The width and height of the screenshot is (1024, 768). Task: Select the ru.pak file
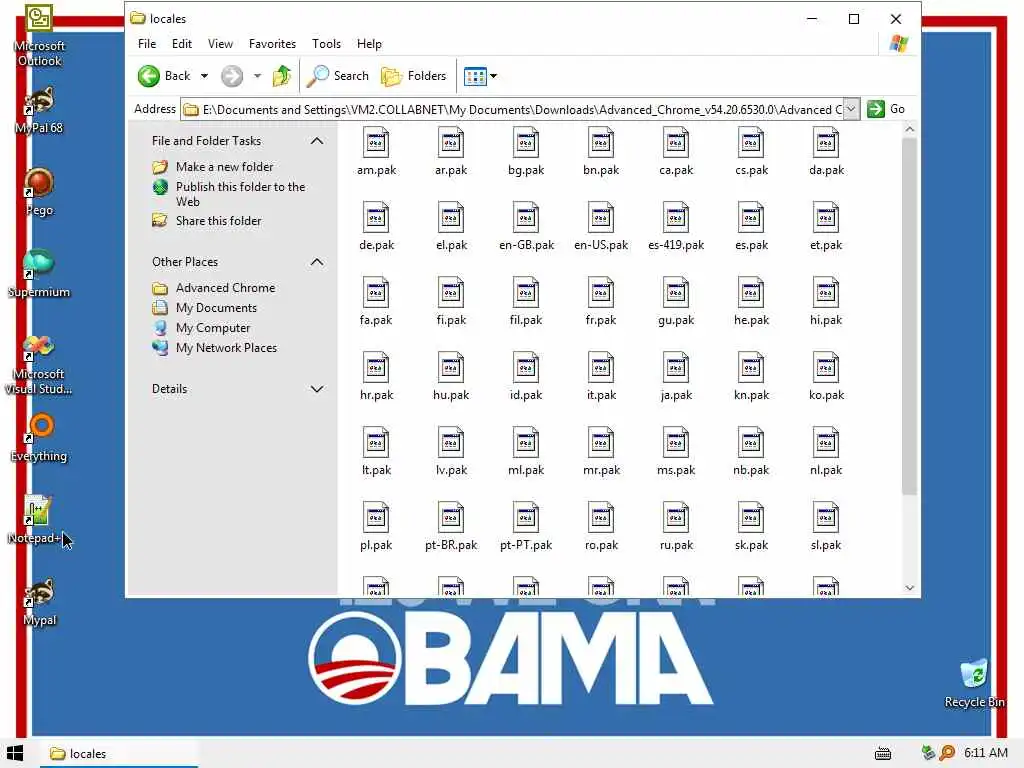point(676,528)
